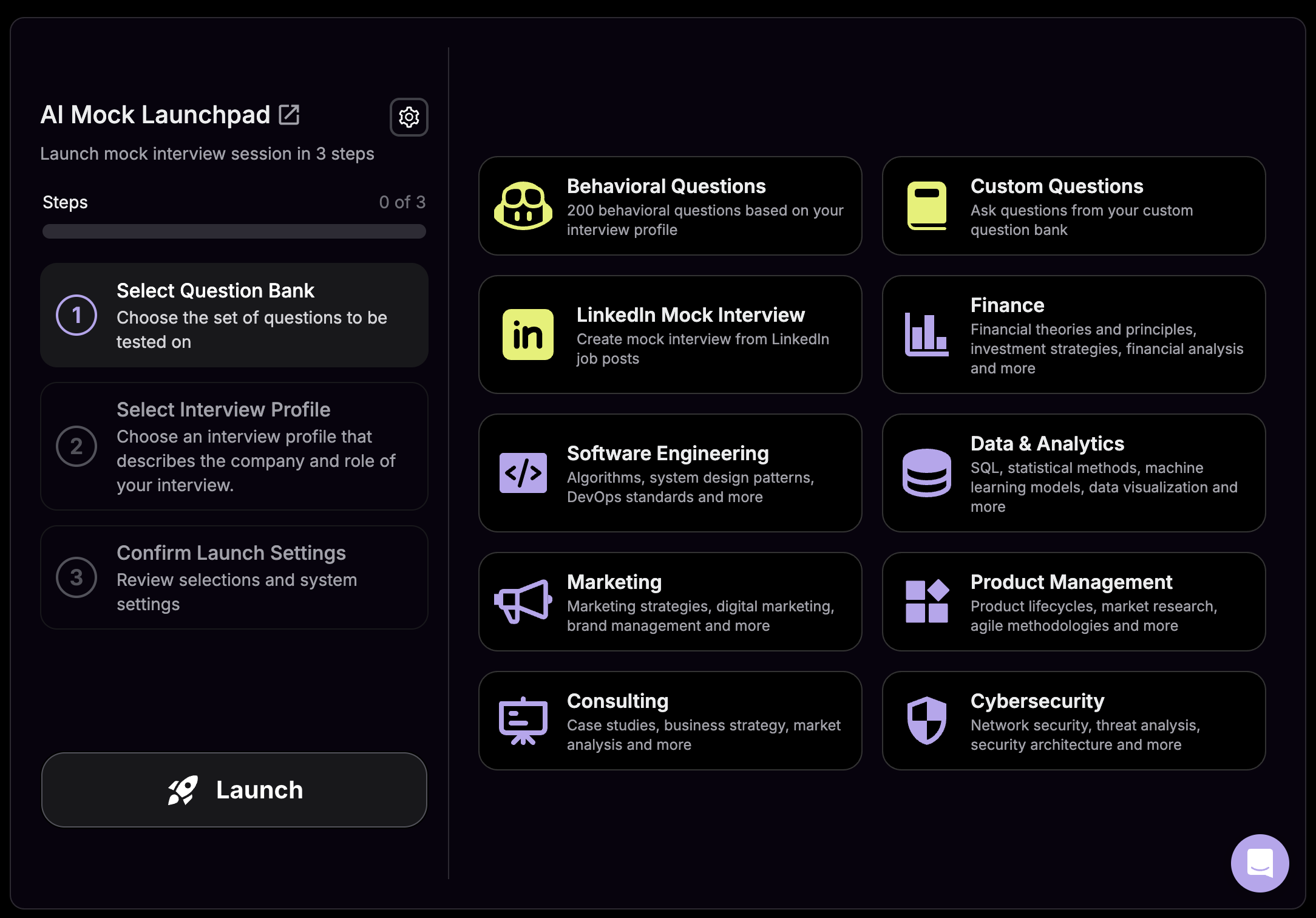The image size is (1316, 918).
Task: Click the Behavioral Questions mask icon
Action: point(523,206)
